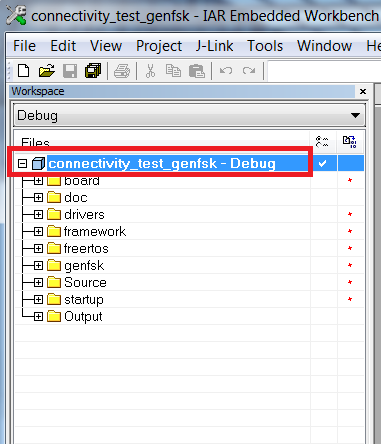The image size is (381, 444).
Task: Open the Project menu
Action: [x=159, y=46]
